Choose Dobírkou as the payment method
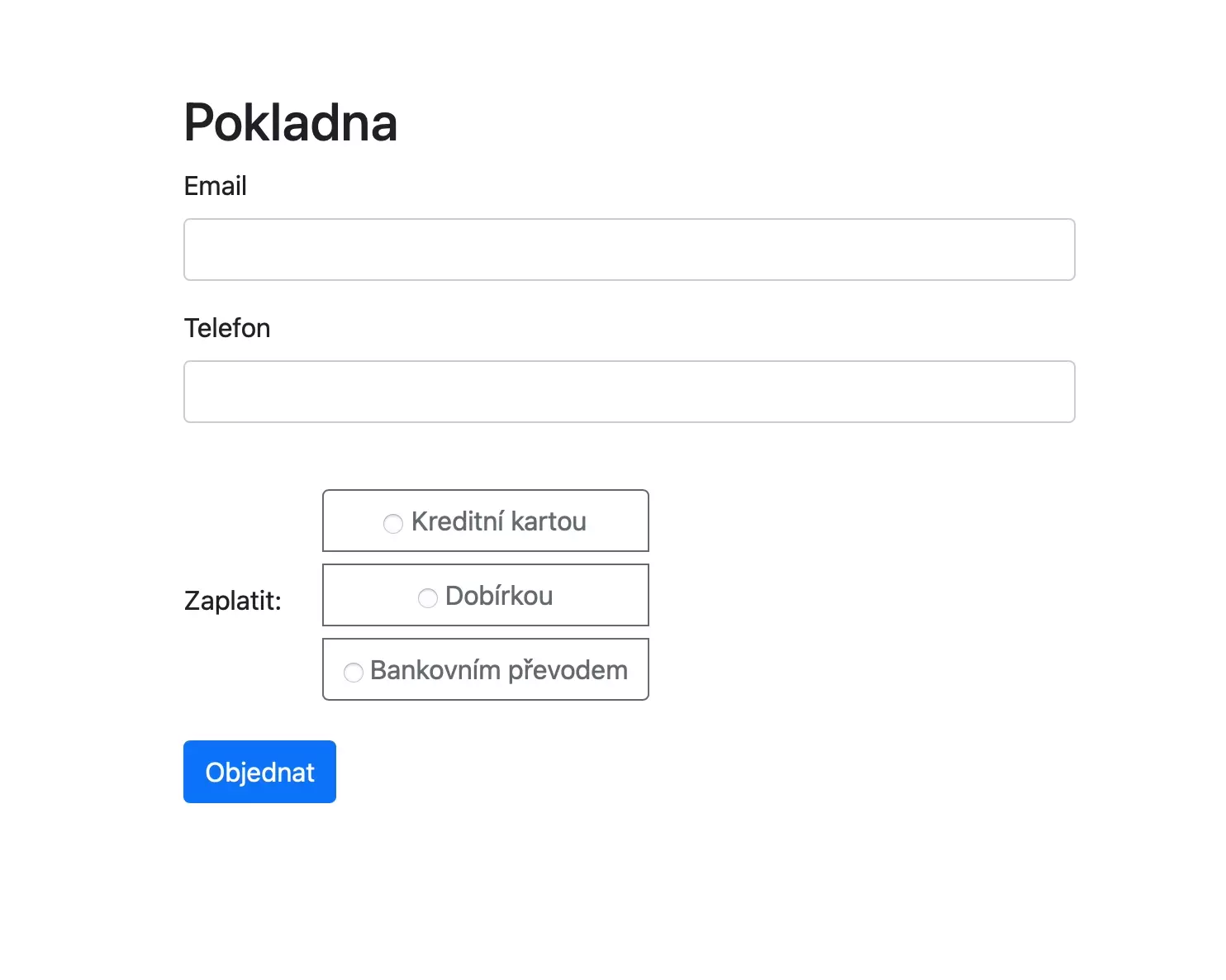The image size is (1226, 980). tap(428, 597)
